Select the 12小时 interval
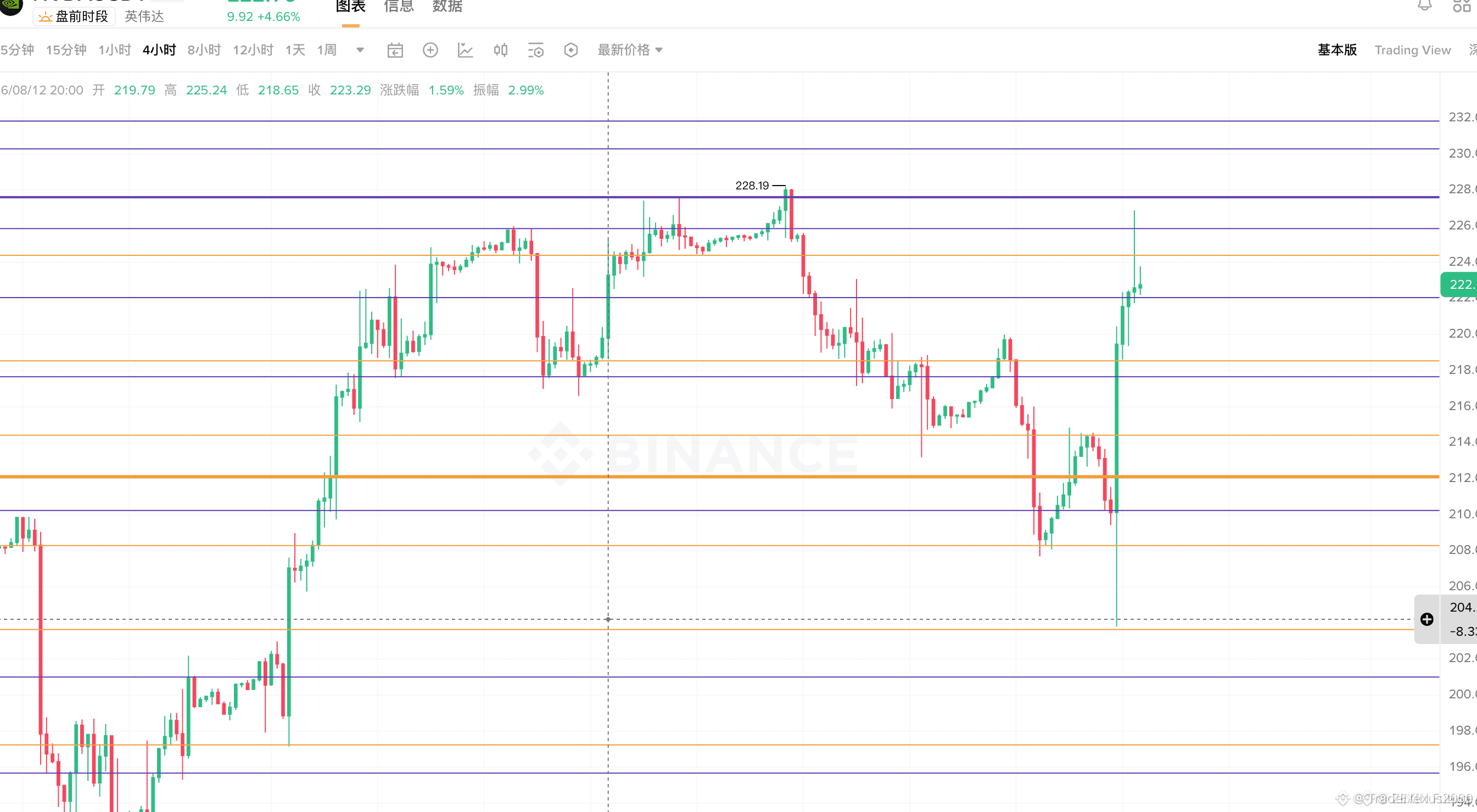The width and height of the screenshot is (1477, 812). click(x=253, y=50)
